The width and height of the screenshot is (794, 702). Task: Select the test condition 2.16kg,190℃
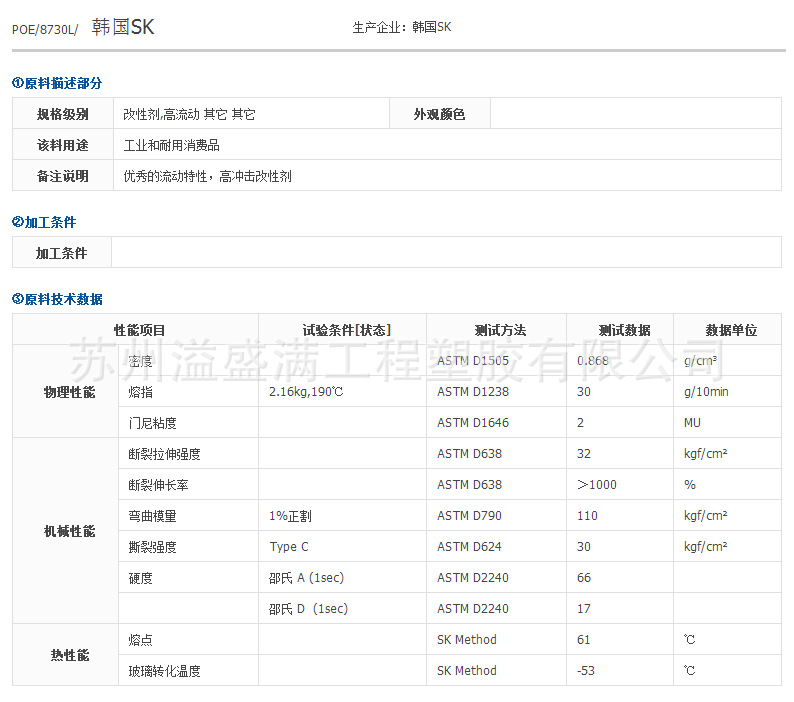tap(306, 392)
